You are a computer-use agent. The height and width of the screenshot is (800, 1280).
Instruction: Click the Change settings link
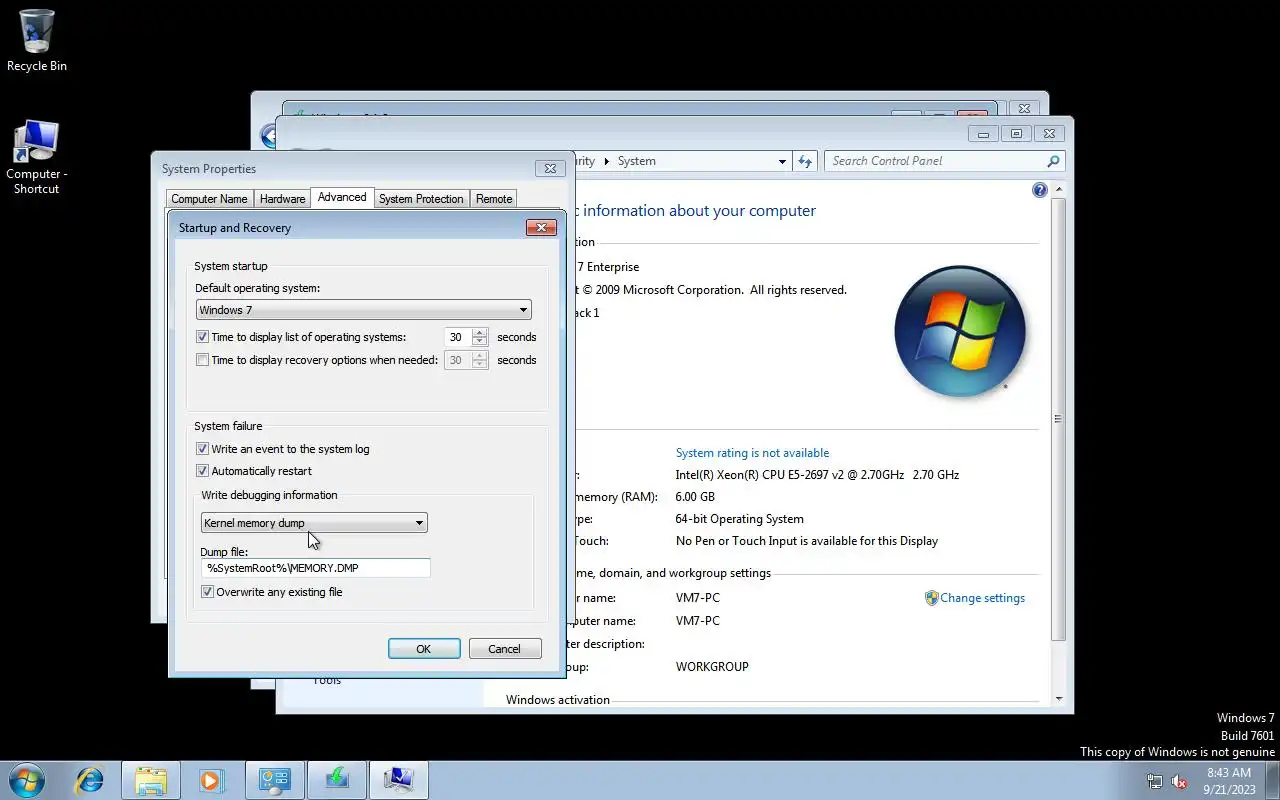point(982,598)
